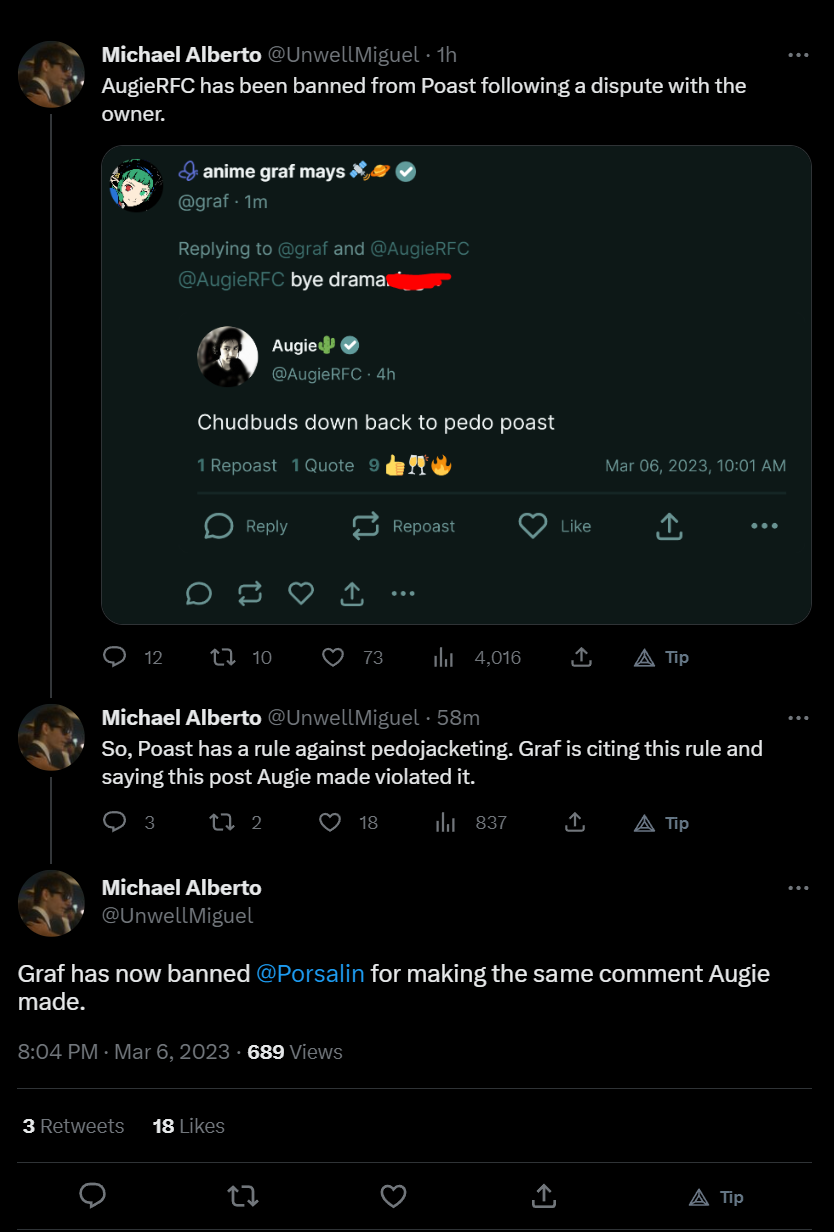Open the embedded Poast screenshot image
Viewport: 834px width, 1232px height.
(456, 385)
